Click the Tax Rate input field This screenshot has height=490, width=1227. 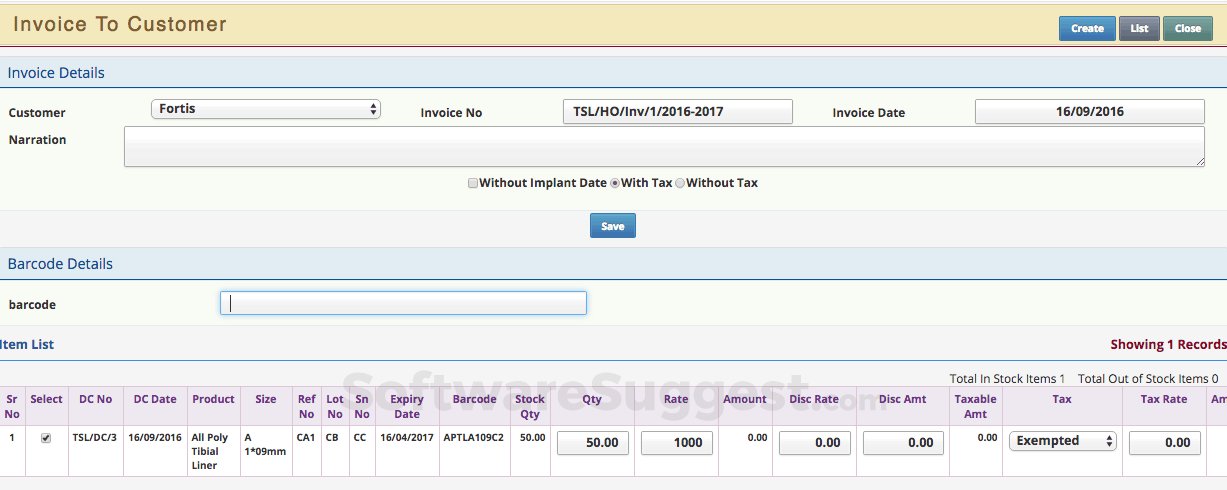(x=1165, y=442)
